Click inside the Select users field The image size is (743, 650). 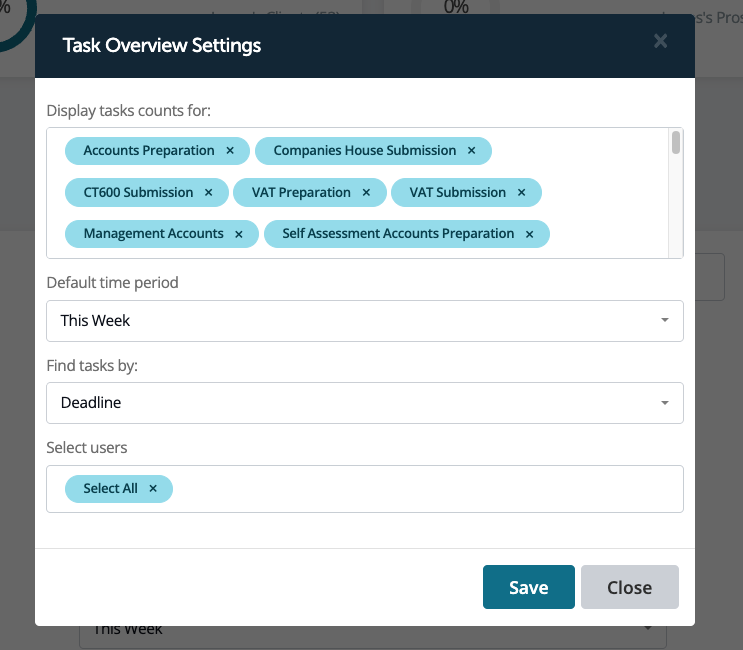420,489
